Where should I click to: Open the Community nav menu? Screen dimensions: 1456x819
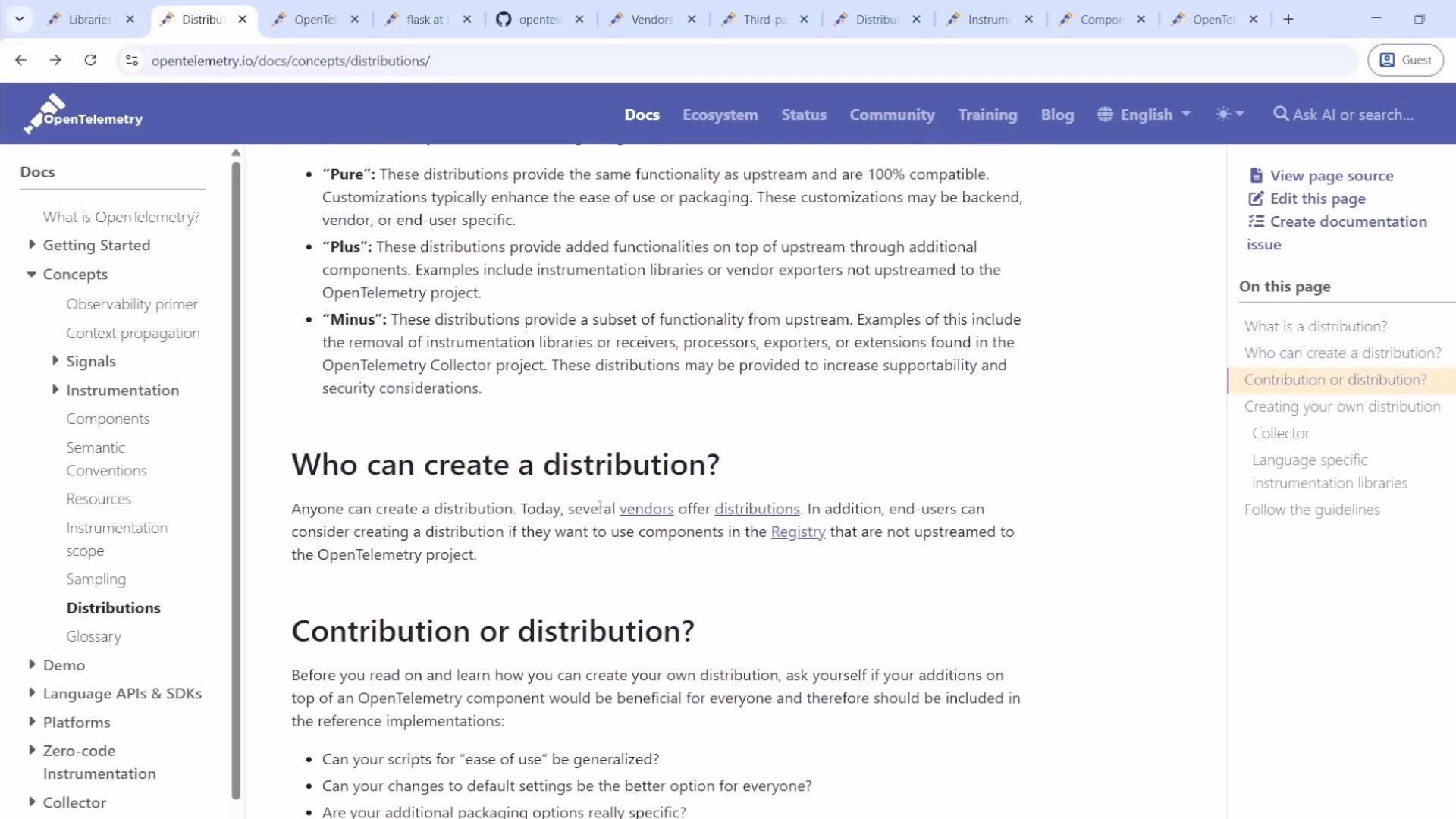[892, 115]
